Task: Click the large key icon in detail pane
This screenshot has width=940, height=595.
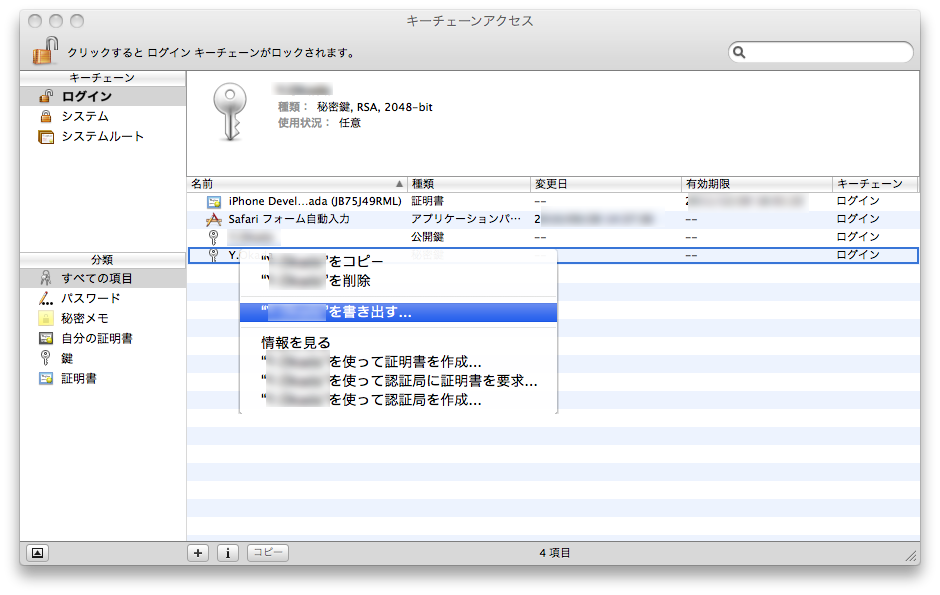Action: point(230,112)
